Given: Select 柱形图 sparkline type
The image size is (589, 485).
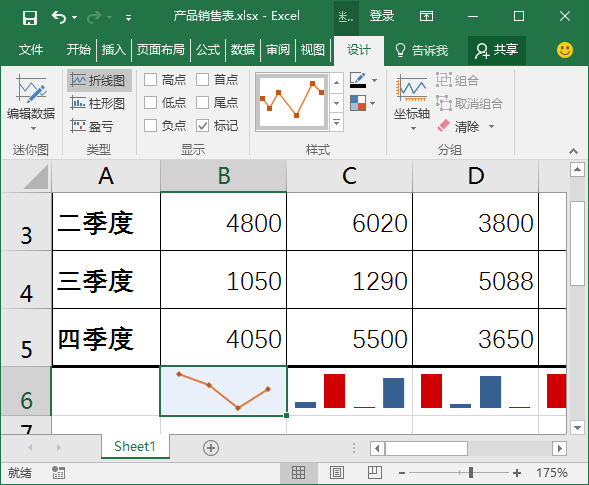Looking at the screenshot, I should click(98, 103).
